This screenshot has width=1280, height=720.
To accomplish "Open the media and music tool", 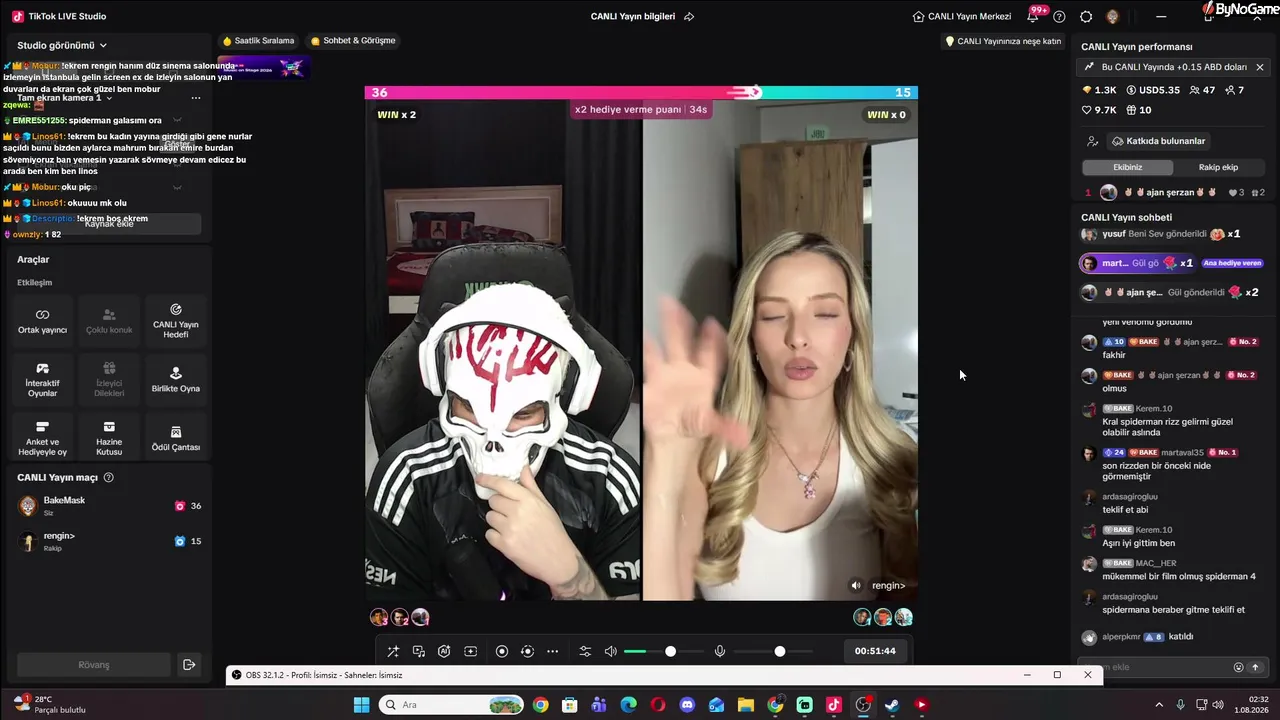I will coord(419,651).
